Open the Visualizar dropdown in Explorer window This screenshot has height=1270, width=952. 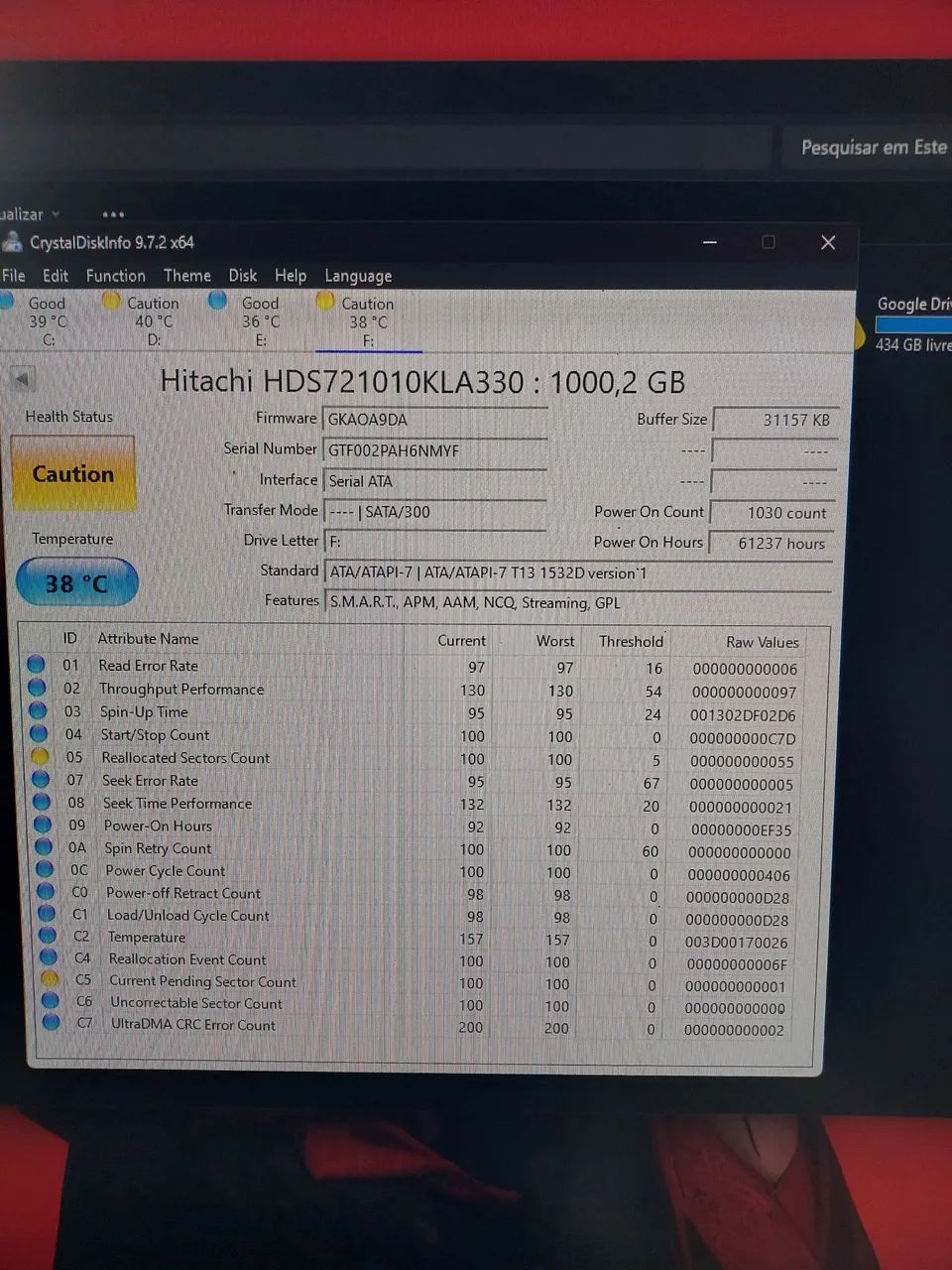pyautogui.click(x=30, y=213)
